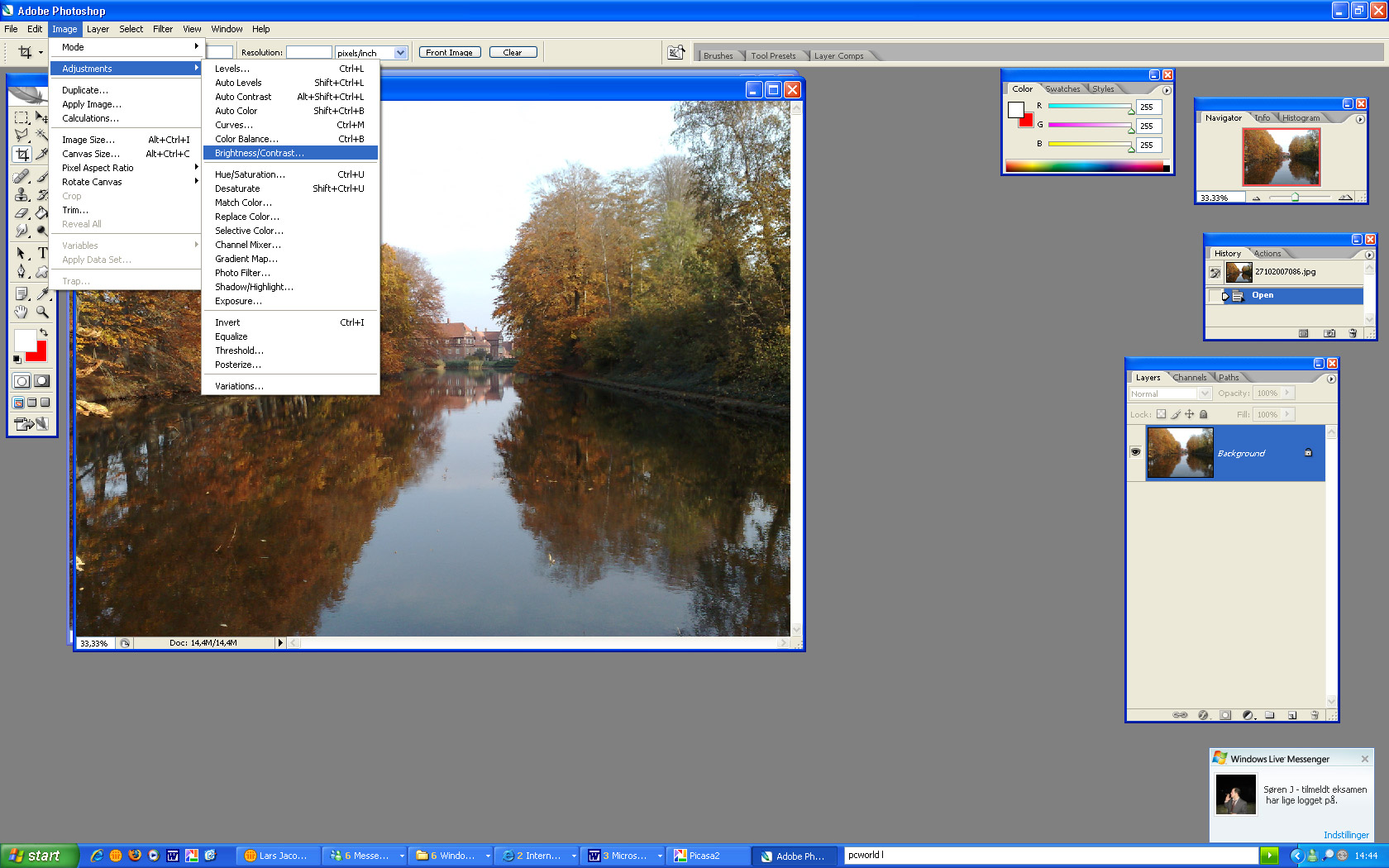Hide the Background layer with eye icon
The width and height of the screenshot is (1389, 868).
[1135, 452]
